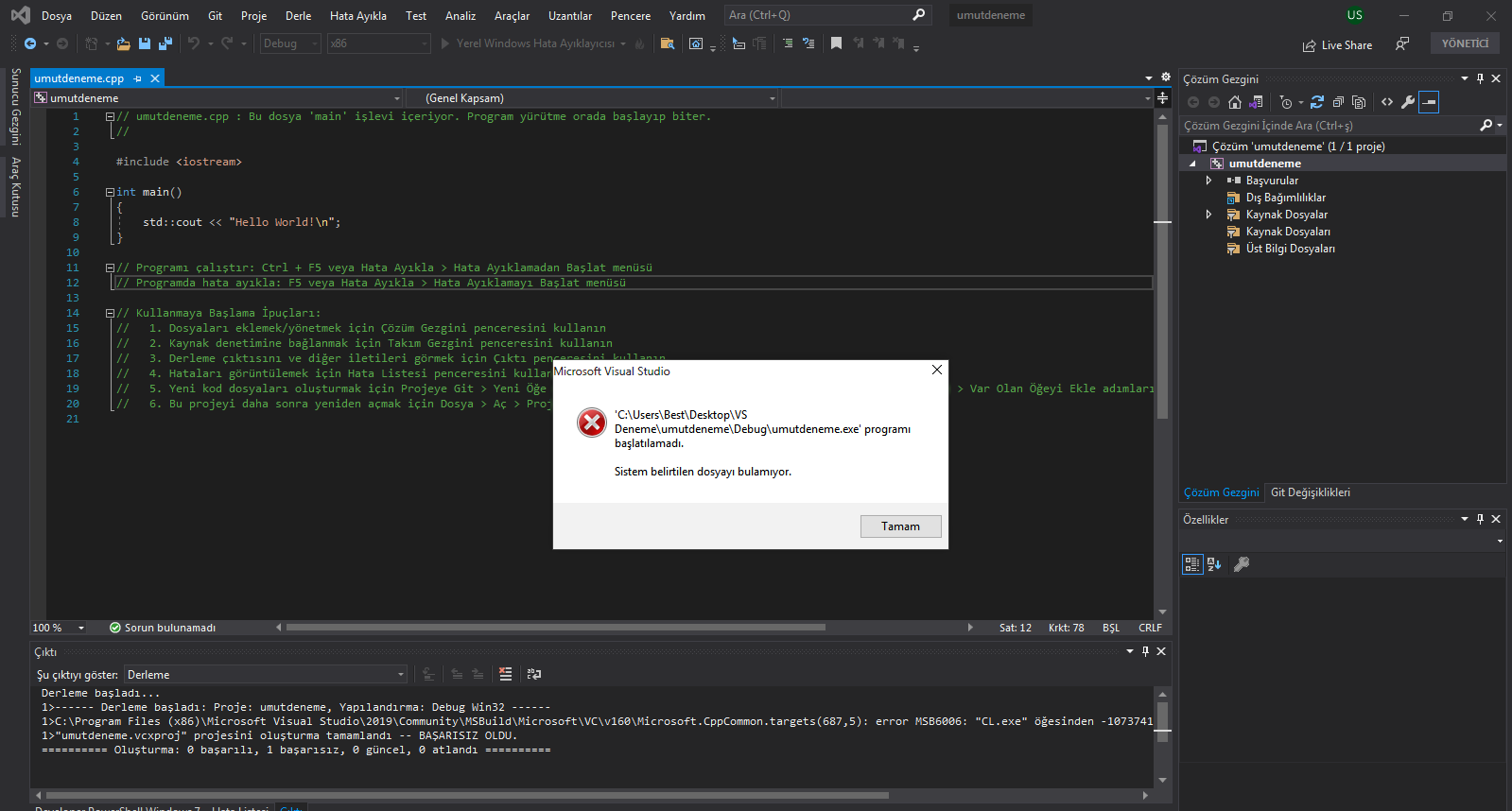
Task: Click the undo arrow icon
Action: tap(194, 43)
